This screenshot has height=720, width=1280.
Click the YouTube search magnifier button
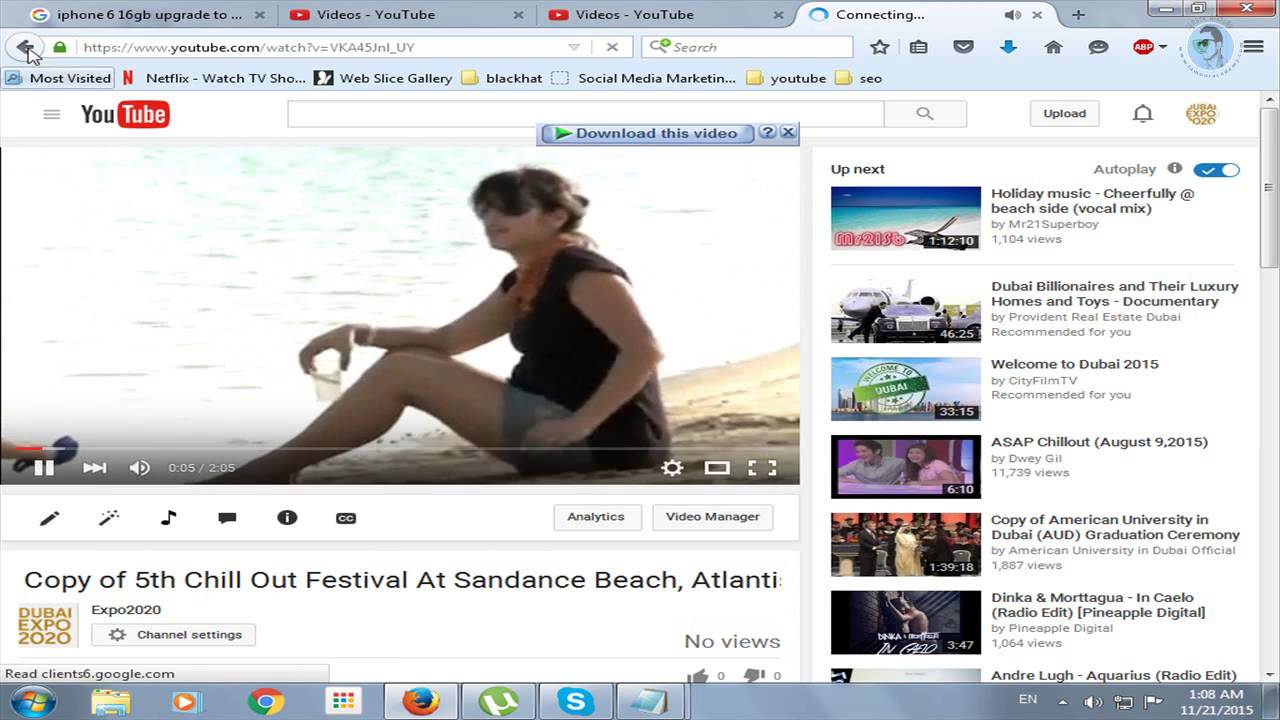[925, 114]
